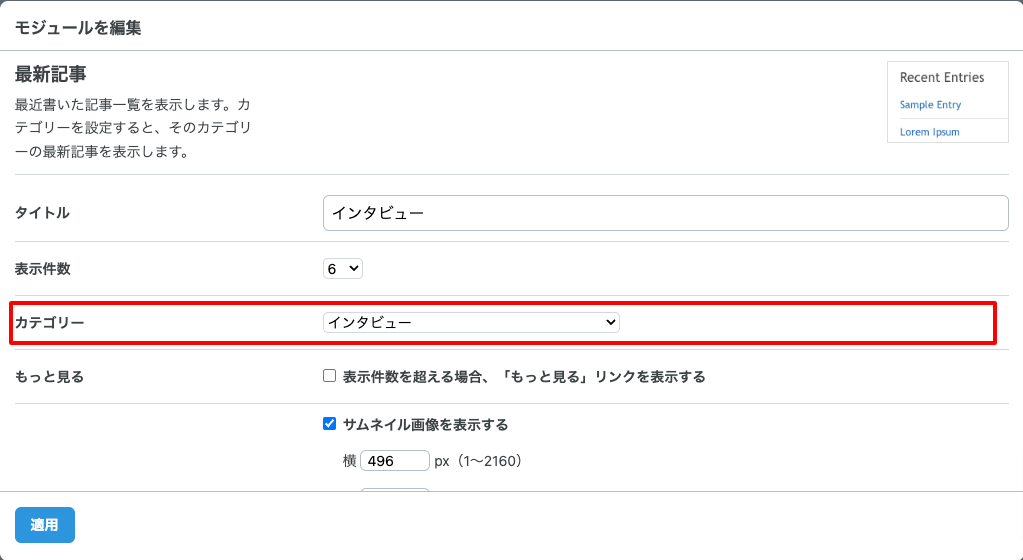Expand the カテゴリー dropdown showing インタビュー
The image size is (1023, 560).
pos(471,322)
